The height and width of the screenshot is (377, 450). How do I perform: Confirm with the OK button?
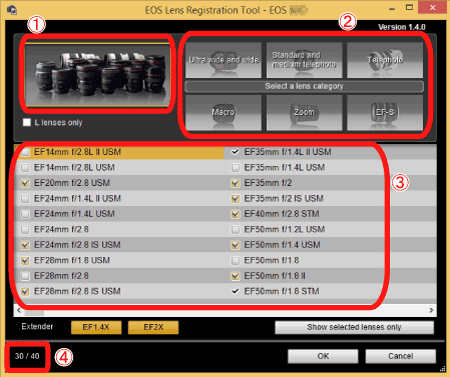click(x=323, y=356)
